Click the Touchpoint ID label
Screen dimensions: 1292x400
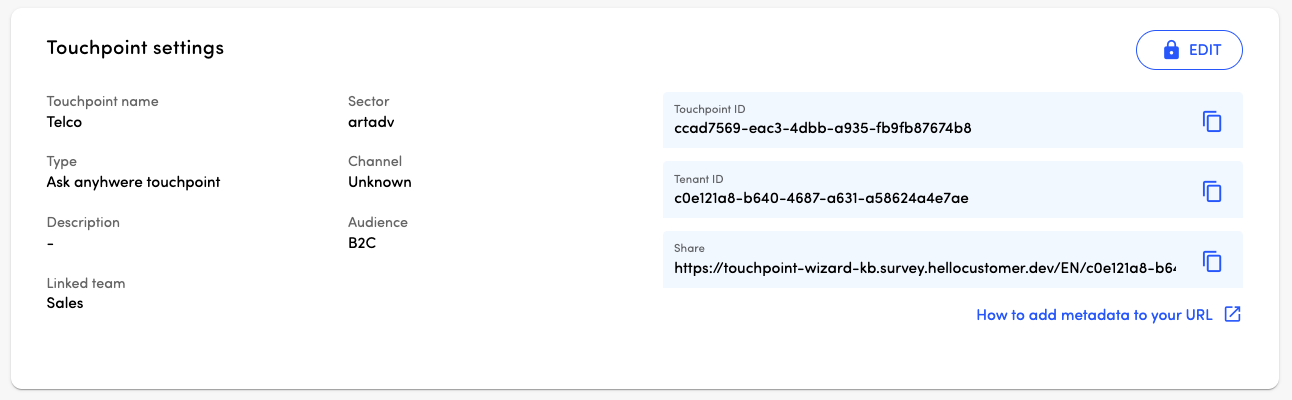pos(710,109)
